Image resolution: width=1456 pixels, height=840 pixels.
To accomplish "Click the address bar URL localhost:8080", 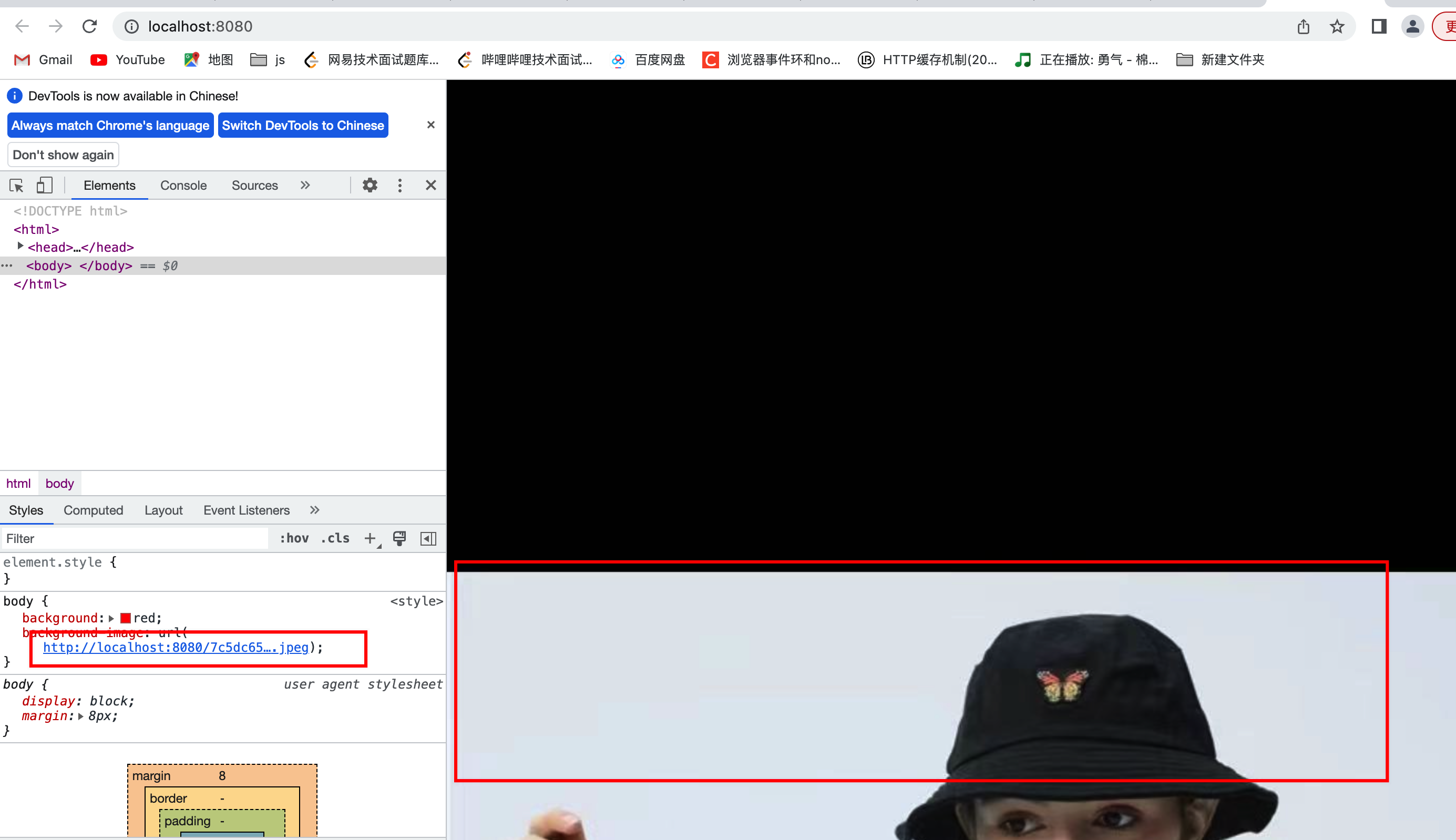I will coord(200,26).
